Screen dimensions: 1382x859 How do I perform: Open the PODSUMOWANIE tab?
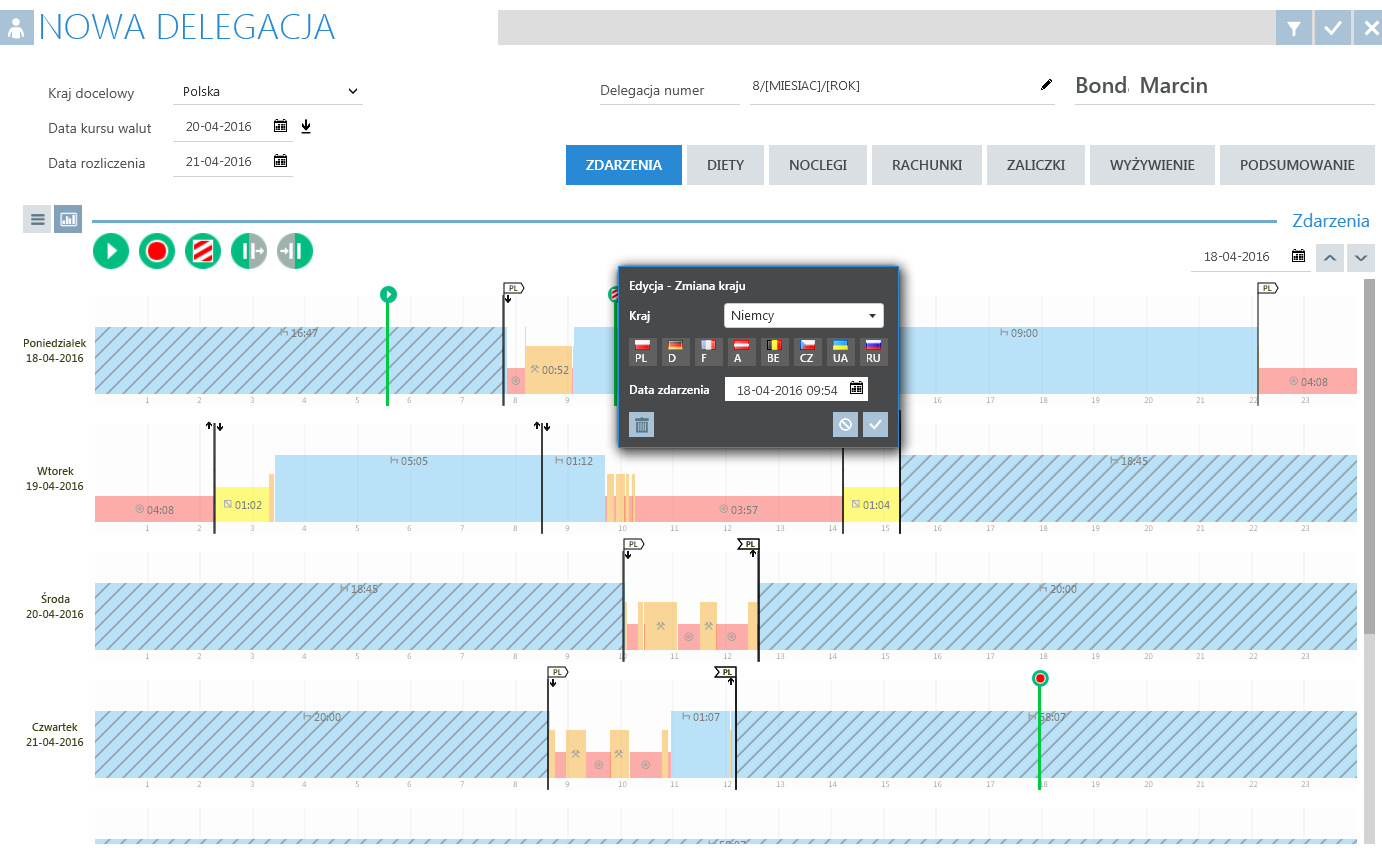click(x=1297, y=165)
